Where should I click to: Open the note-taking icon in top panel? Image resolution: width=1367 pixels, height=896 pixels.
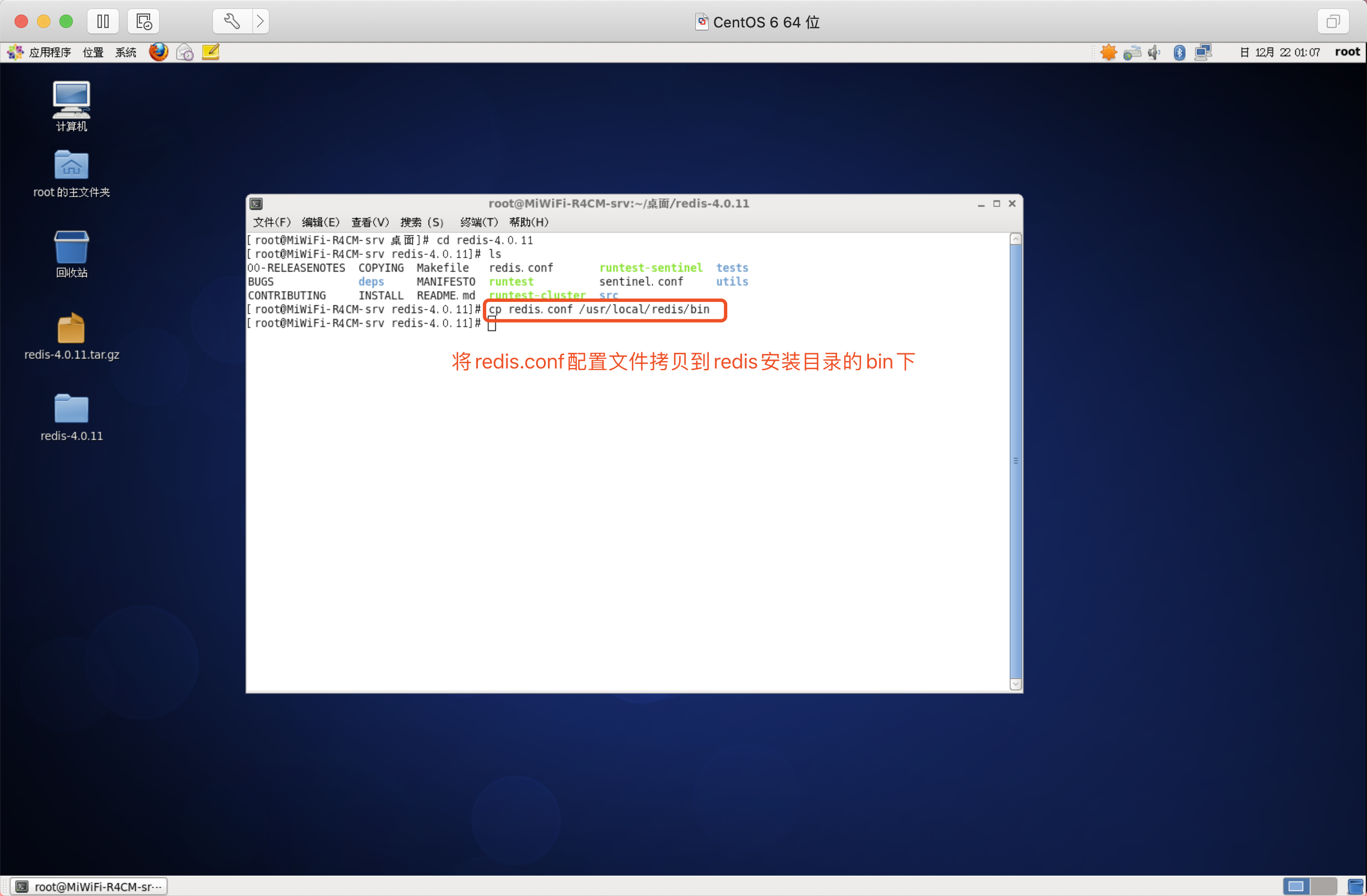(x=211, y=52)
